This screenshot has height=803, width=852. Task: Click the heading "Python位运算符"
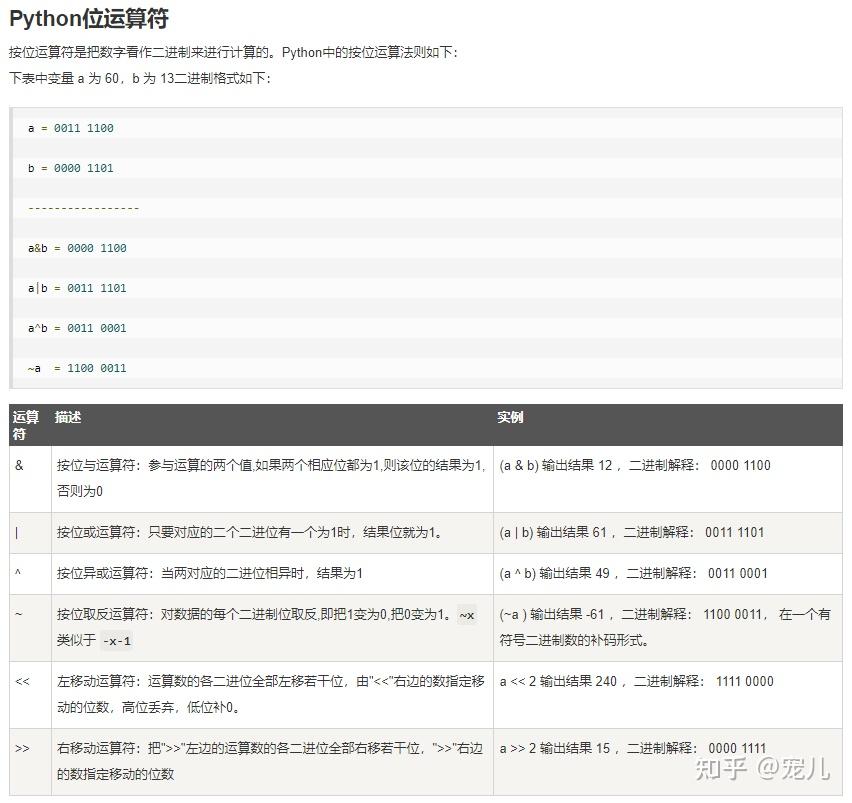click(x=89, y=19)
